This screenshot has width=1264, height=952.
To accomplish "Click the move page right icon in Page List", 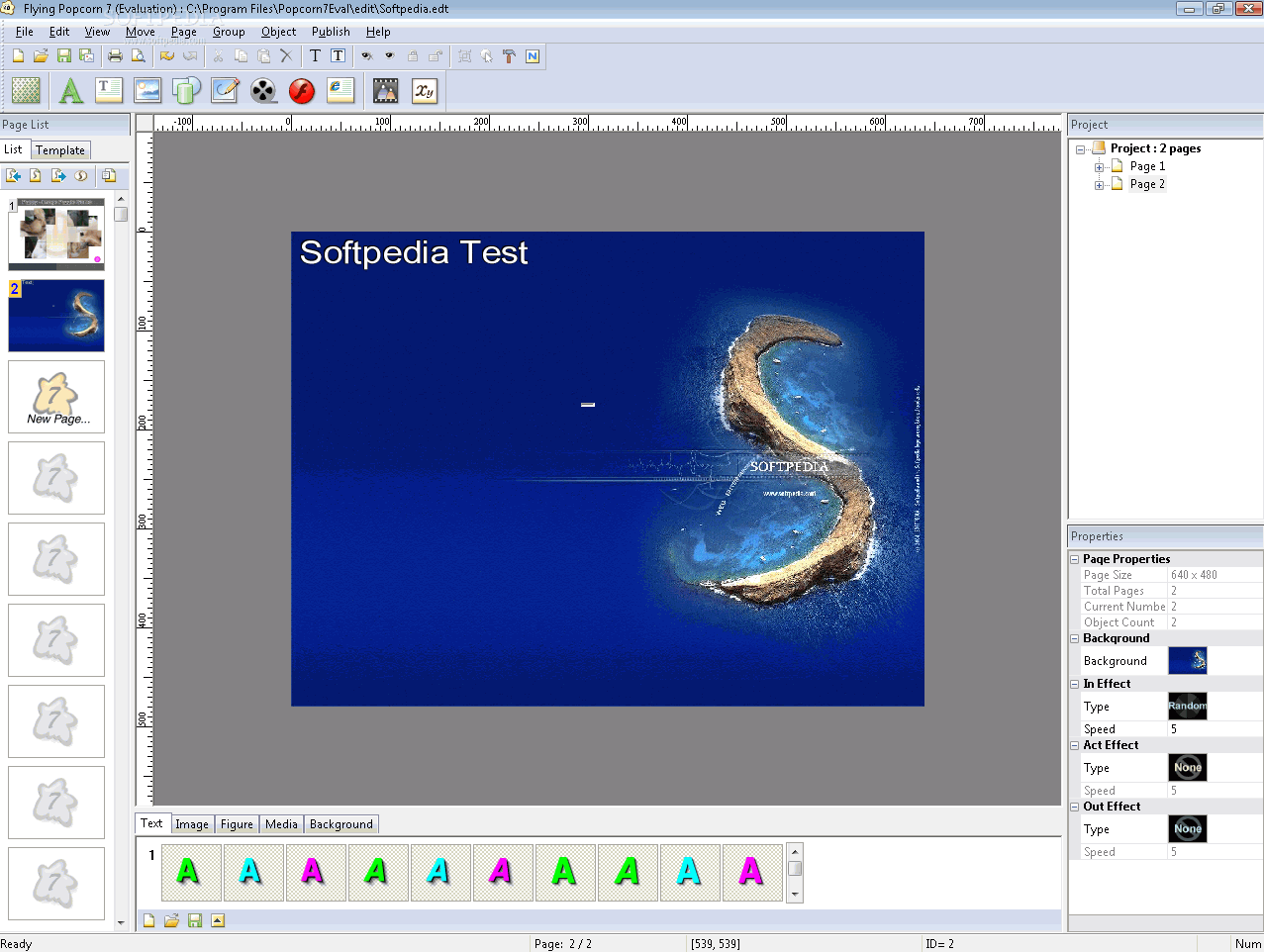I will pos(58,175).
